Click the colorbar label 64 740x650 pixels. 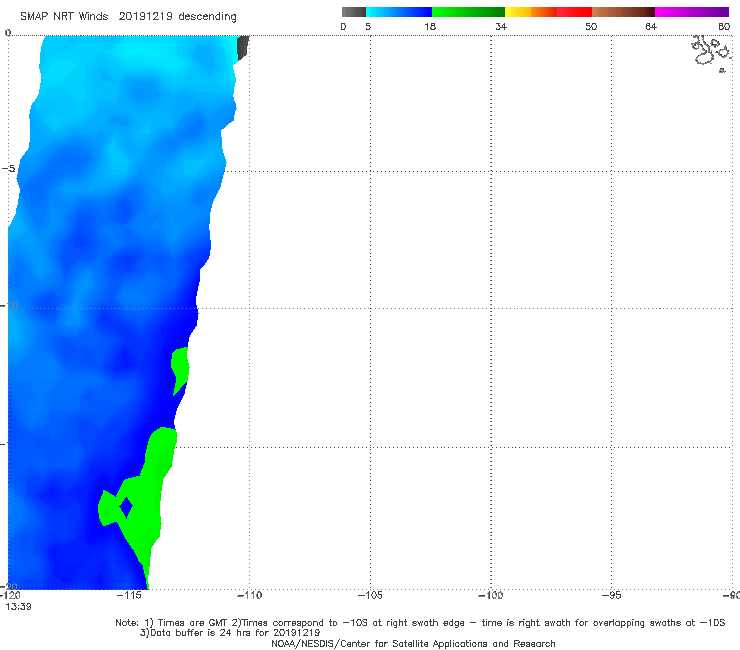click(x=651, y=26)
